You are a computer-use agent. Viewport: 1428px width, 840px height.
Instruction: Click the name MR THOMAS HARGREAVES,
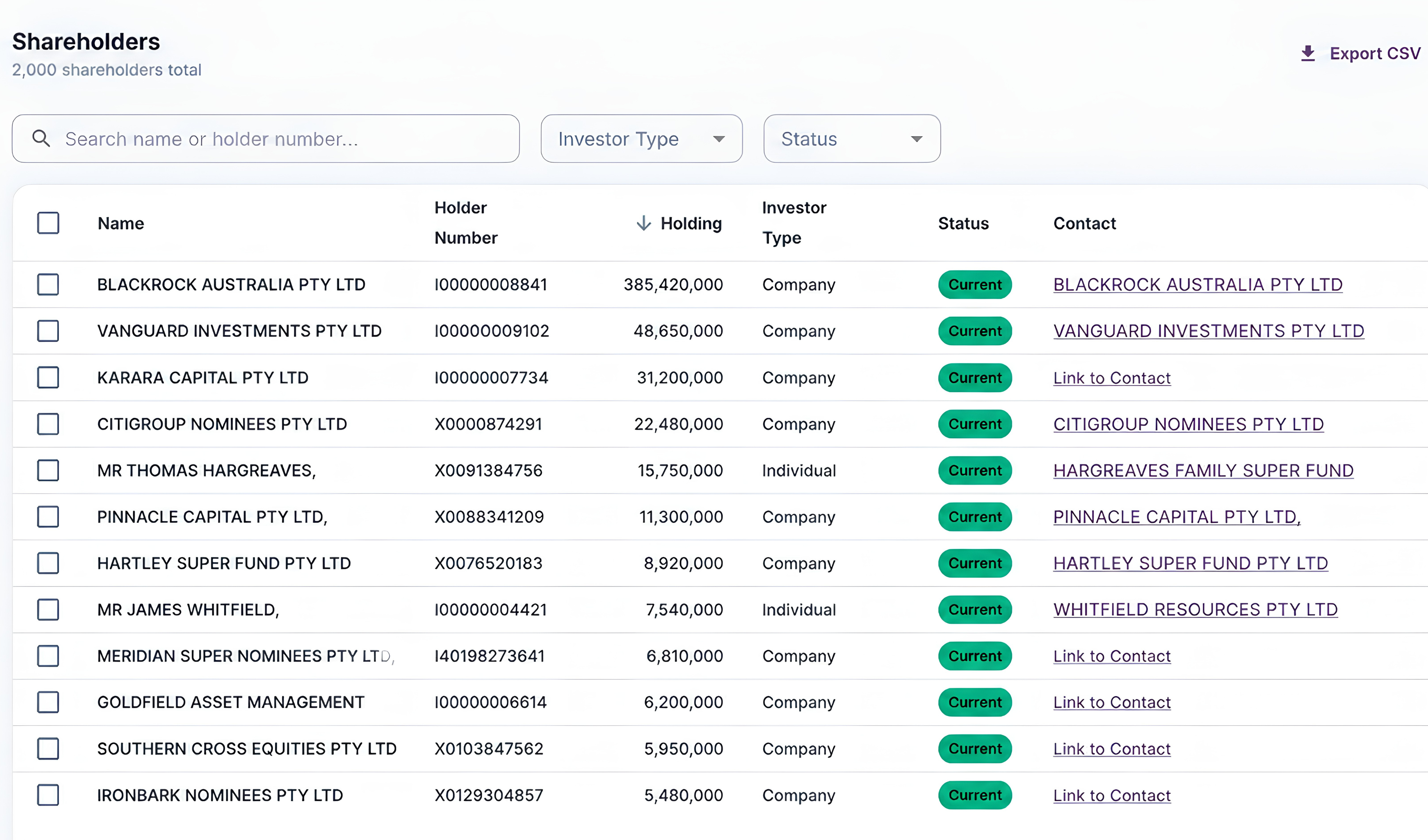pos(207,470)
